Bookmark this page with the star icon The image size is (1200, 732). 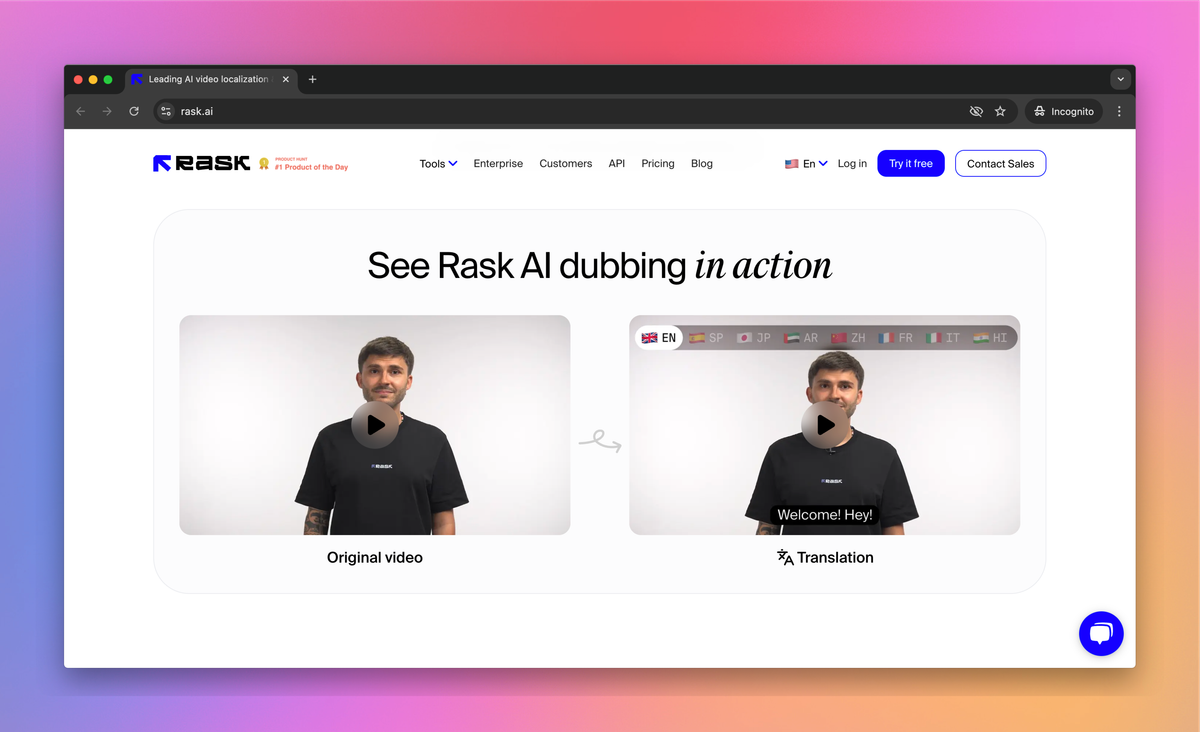(x=1000, y=111)
